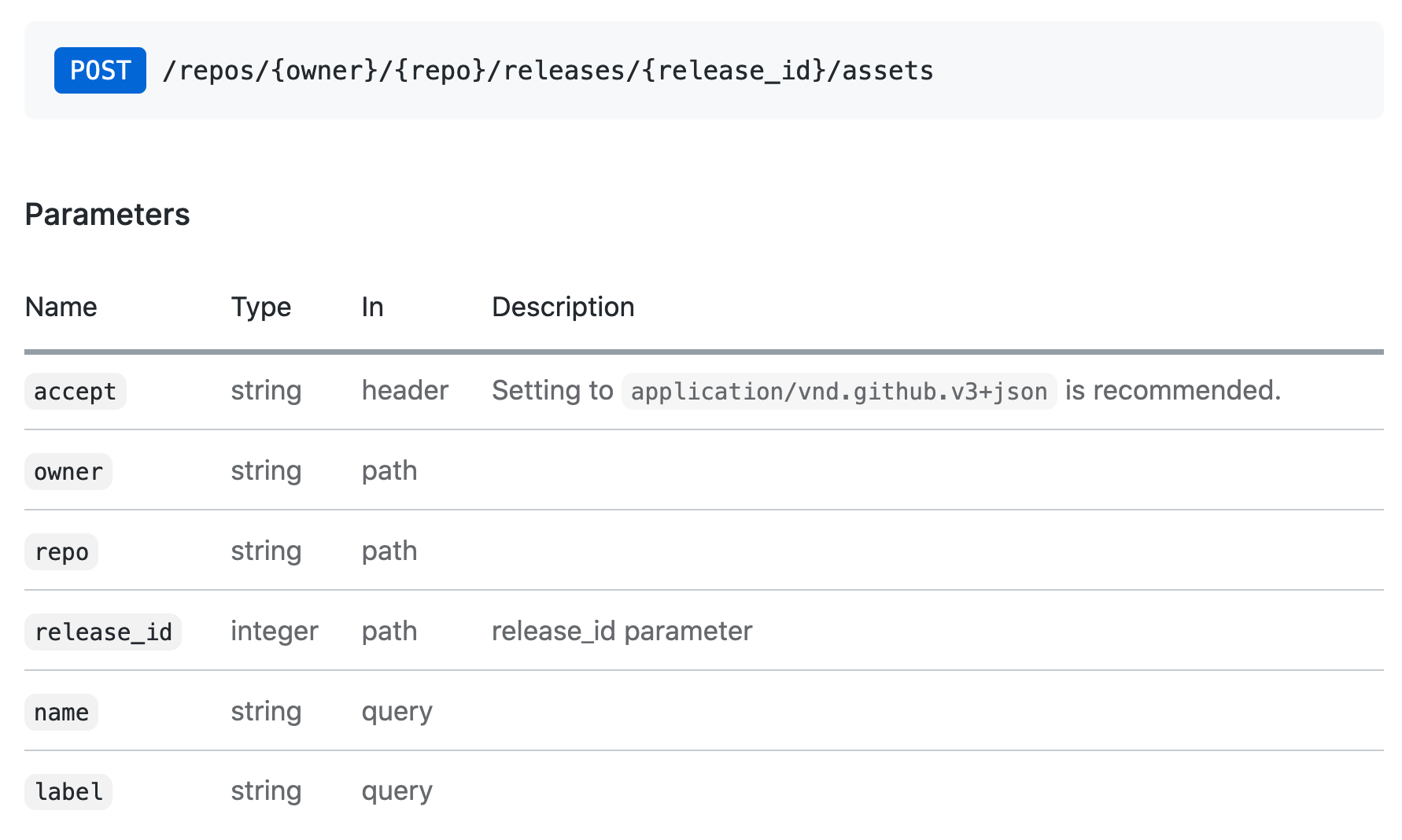Click the Parameters section heading
This screenshot has width=1402, height=840.
(107, 214)
